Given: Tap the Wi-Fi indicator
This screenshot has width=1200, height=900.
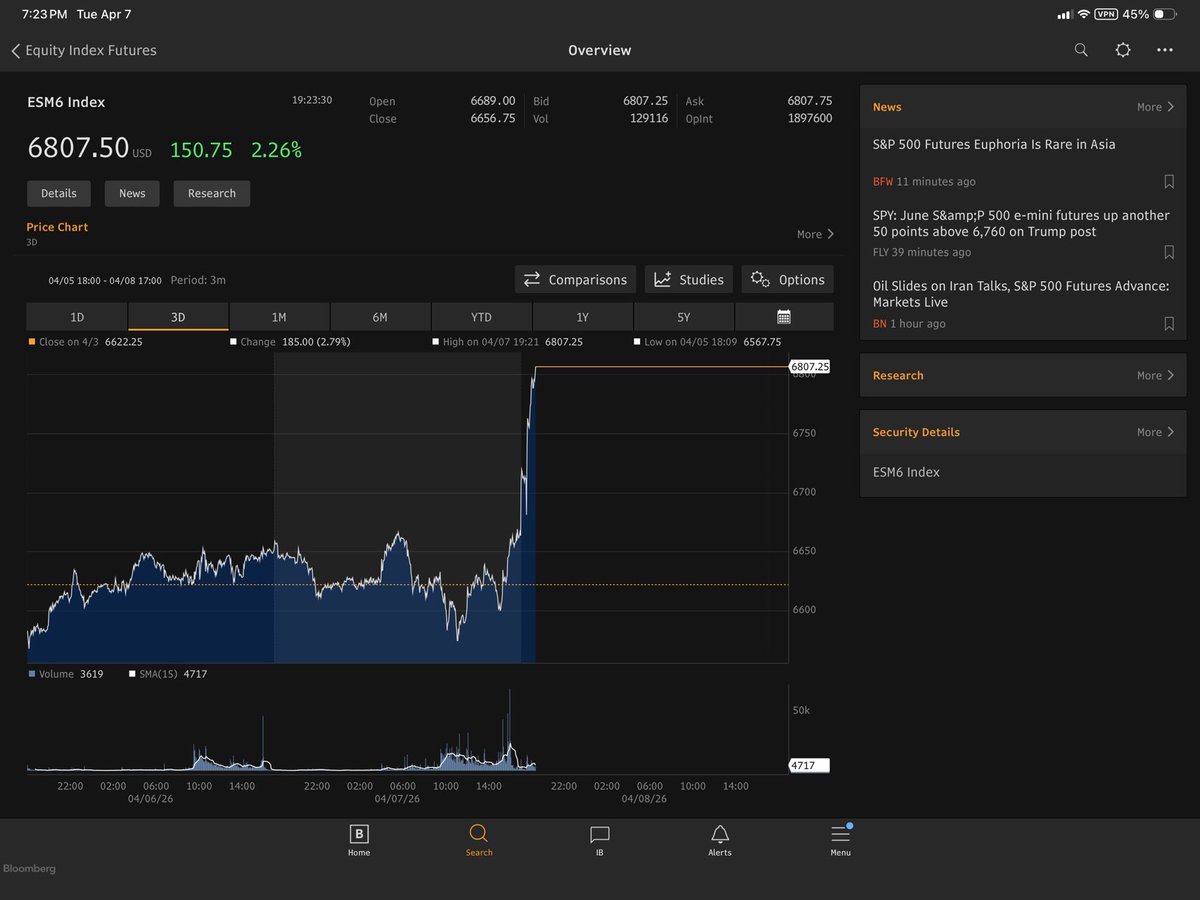Looking at the screenshot, I should click(1084, 15).
